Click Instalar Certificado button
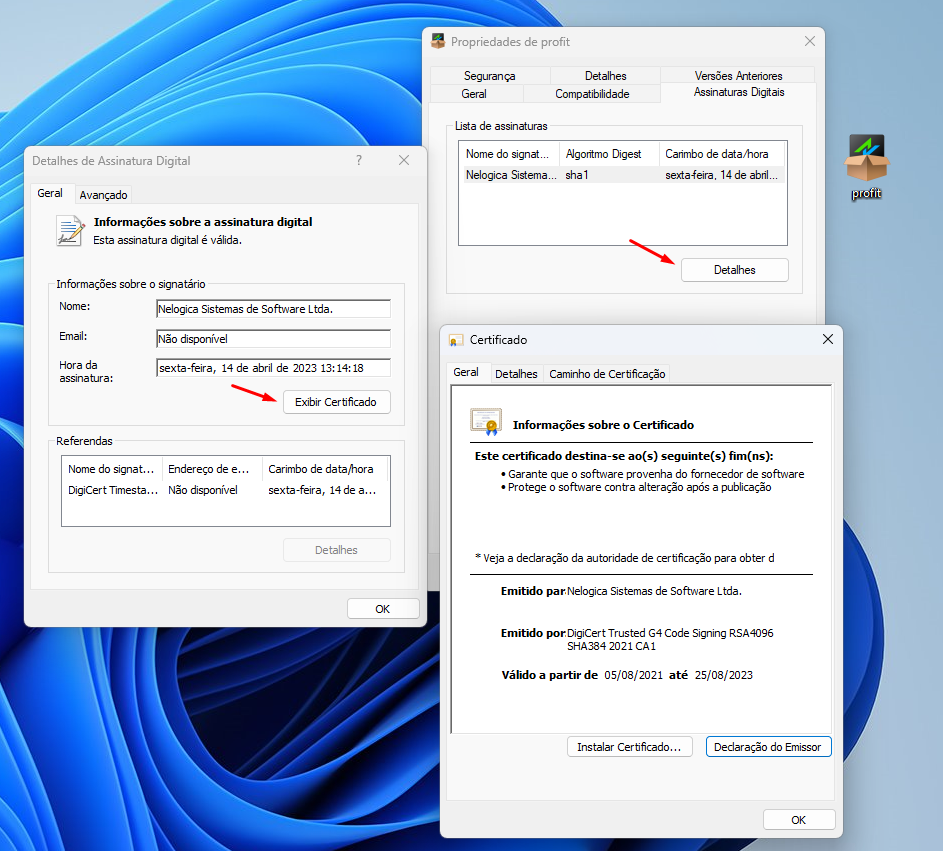Screen dimensions: 943x851 (x=629, y=746)
